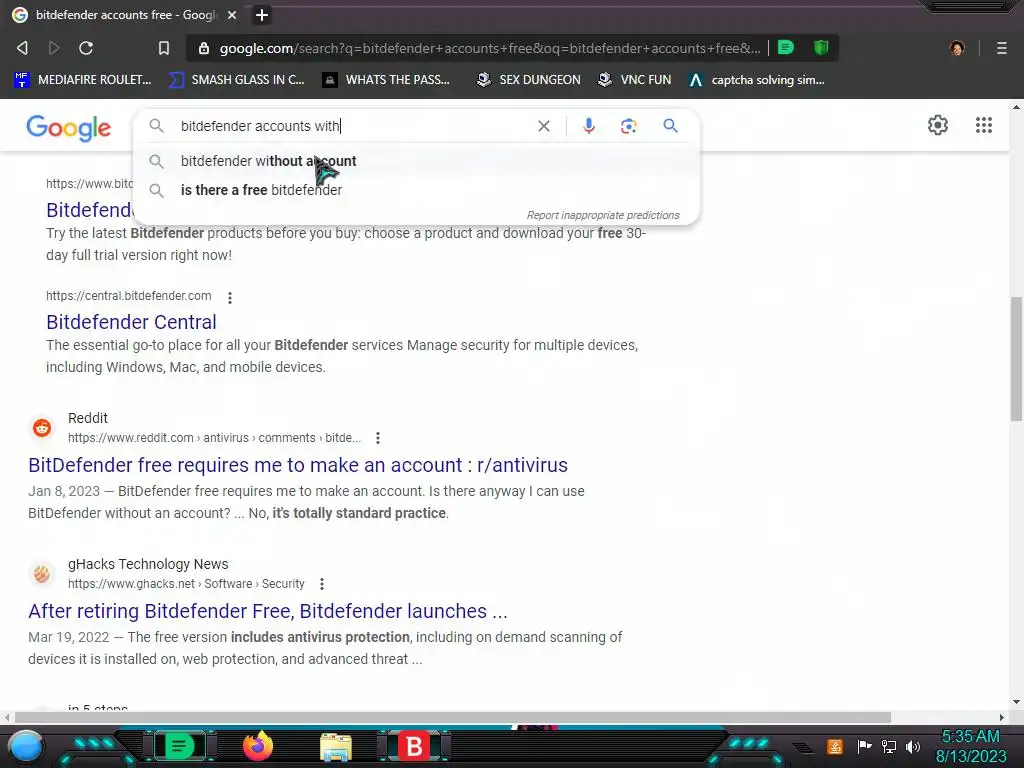This screenshot has height=768, width=1024.
Task: Click the Reddit favicon next to the result
Action: tap(42, 428)
